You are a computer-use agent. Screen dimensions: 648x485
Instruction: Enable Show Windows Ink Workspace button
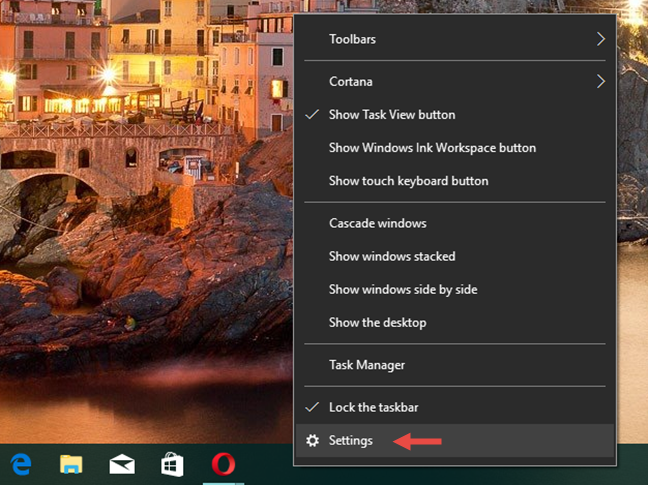click(432, 148)
